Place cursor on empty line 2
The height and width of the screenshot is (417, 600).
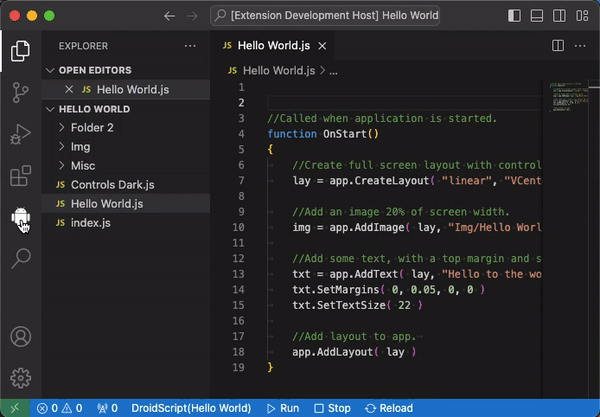click(x=404, y=103)
